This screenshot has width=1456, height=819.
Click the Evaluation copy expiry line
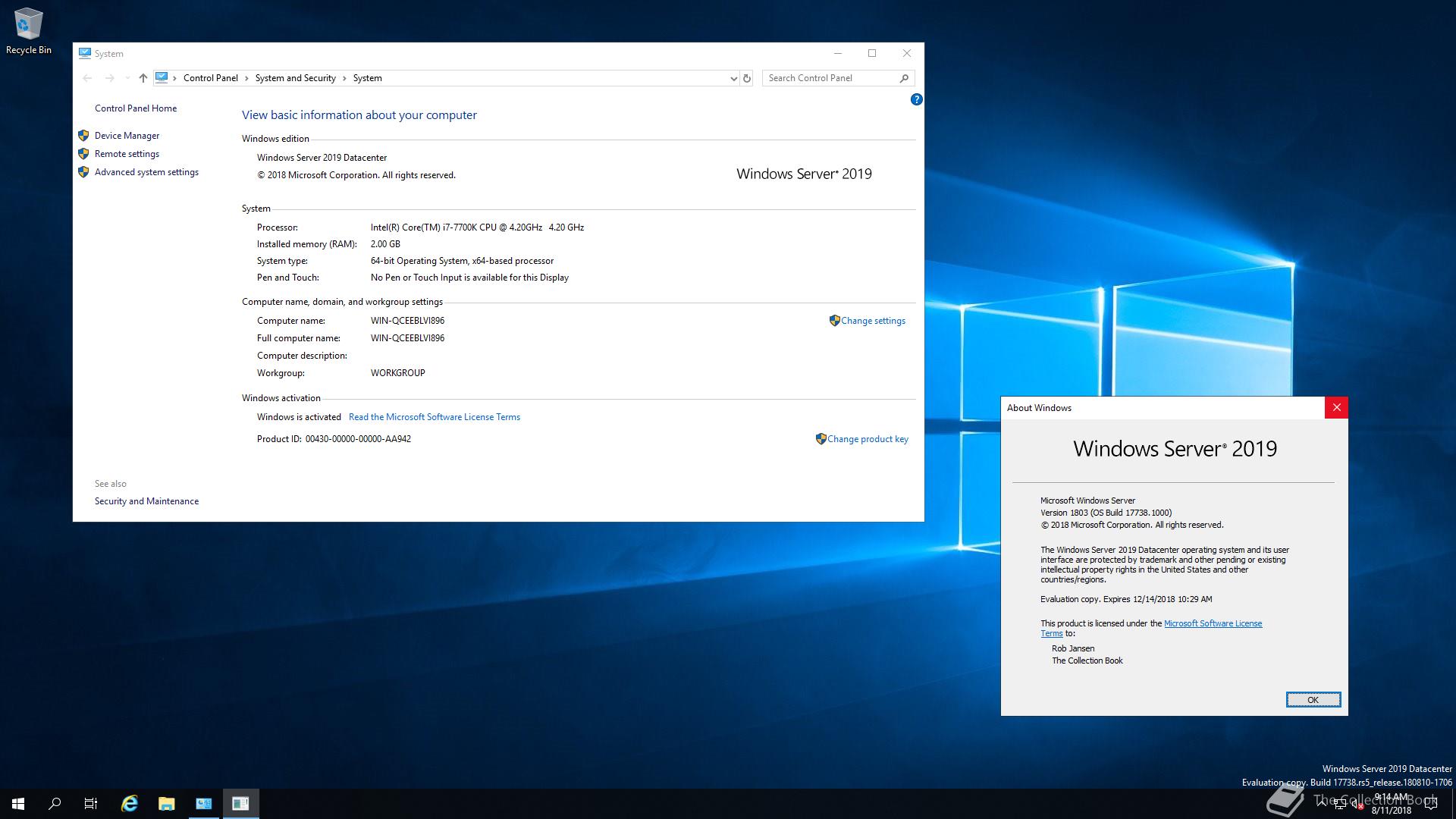[x=1126, y=599]
